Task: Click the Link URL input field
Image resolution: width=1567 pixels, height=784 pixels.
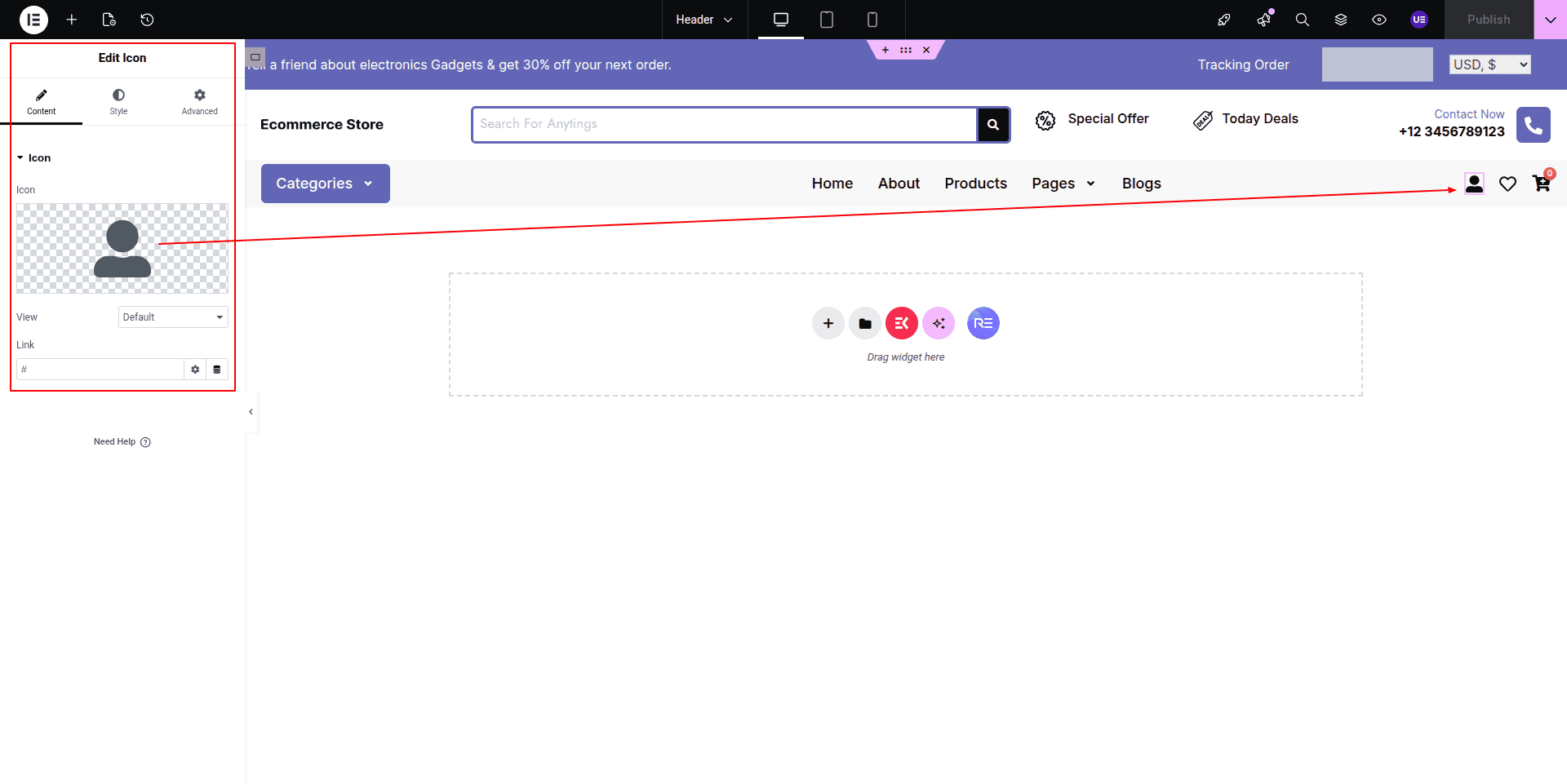Action: (x=100, y=370)
